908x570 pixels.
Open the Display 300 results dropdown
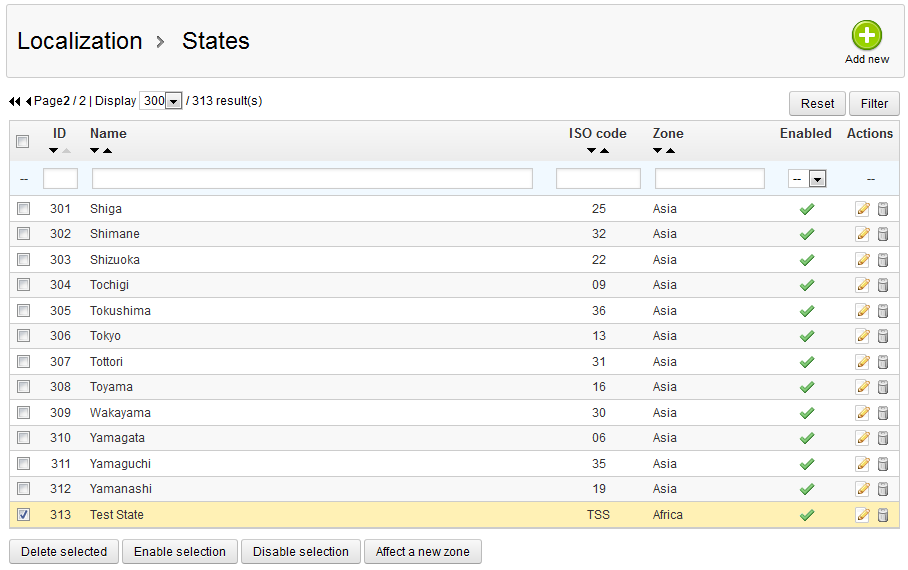coord(173,101)
